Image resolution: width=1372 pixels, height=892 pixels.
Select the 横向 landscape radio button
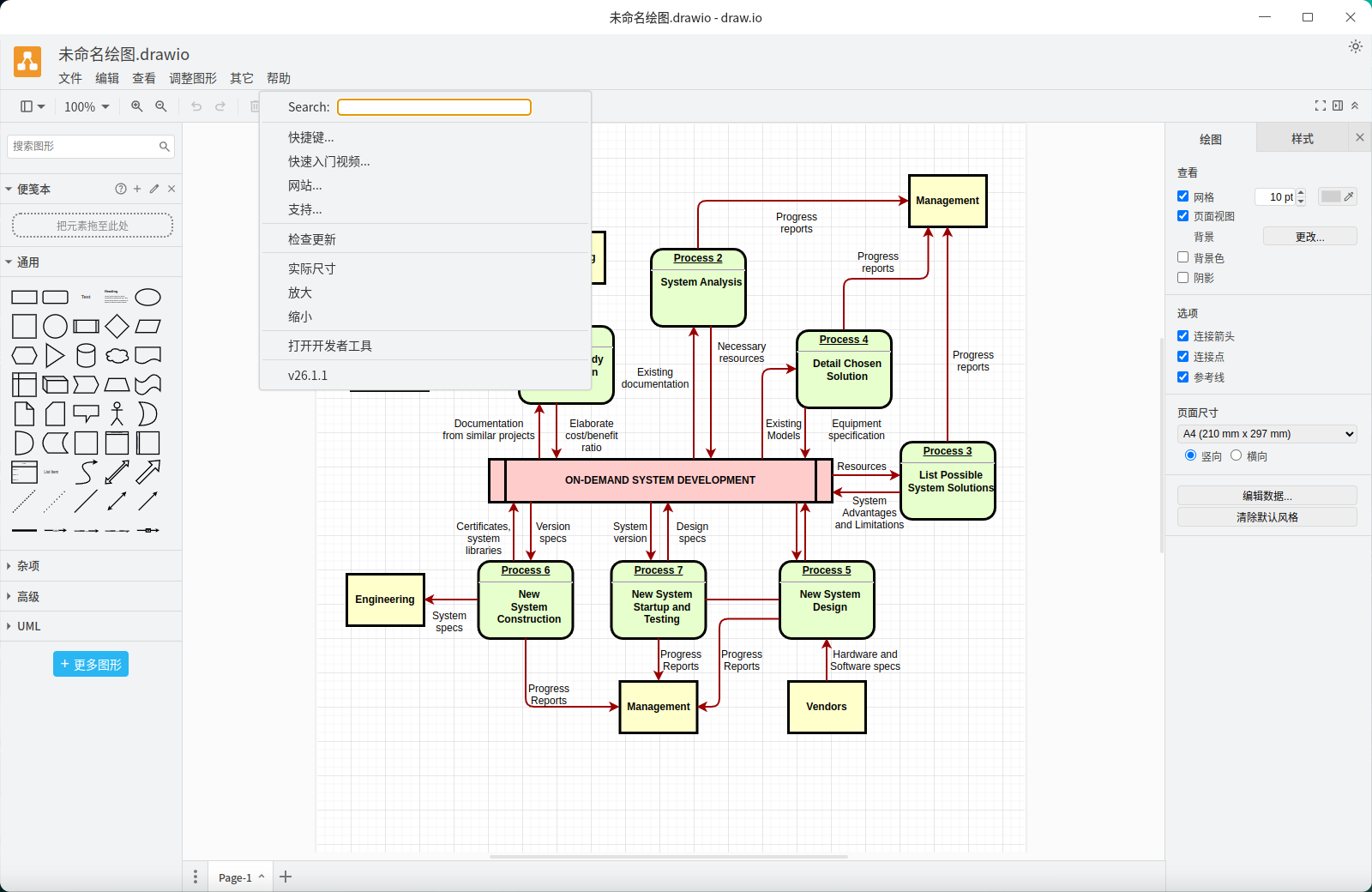1237,455
